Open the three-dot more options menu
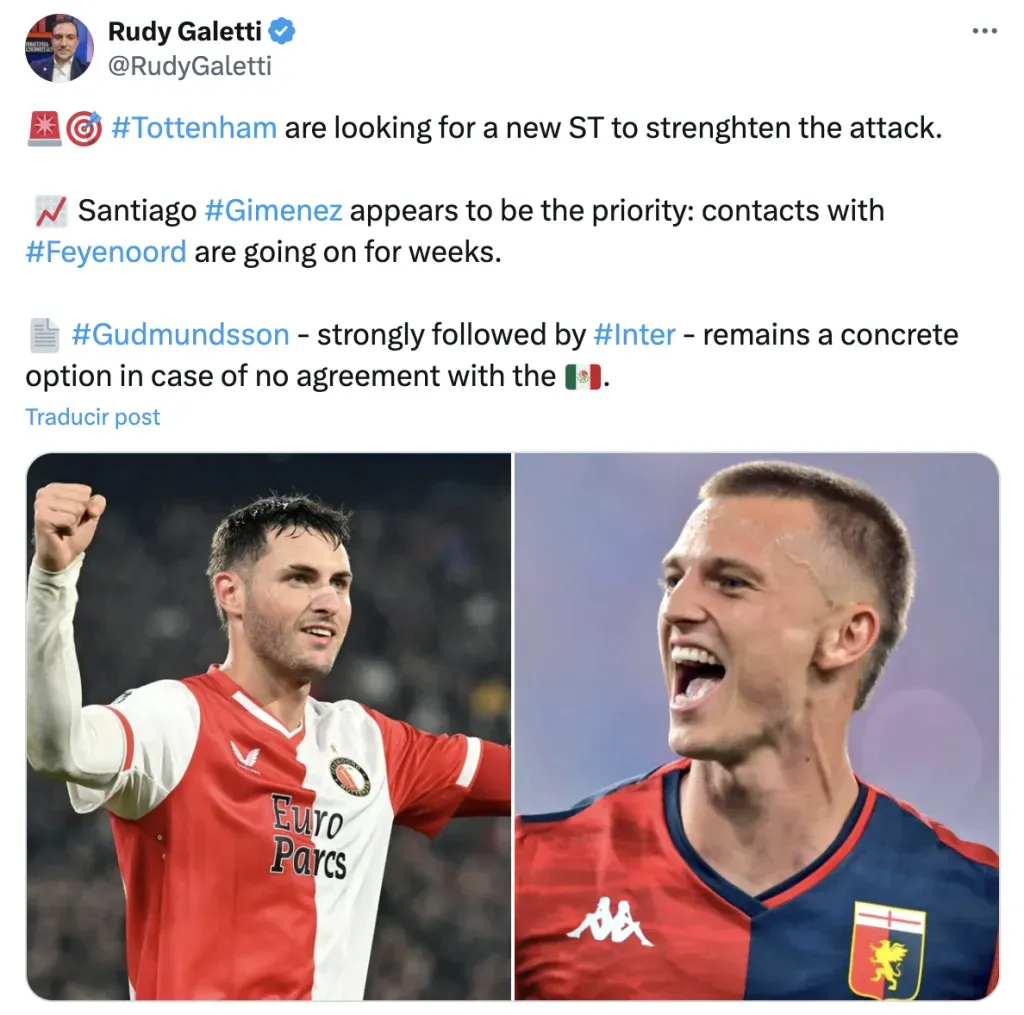 coord(984,31)
